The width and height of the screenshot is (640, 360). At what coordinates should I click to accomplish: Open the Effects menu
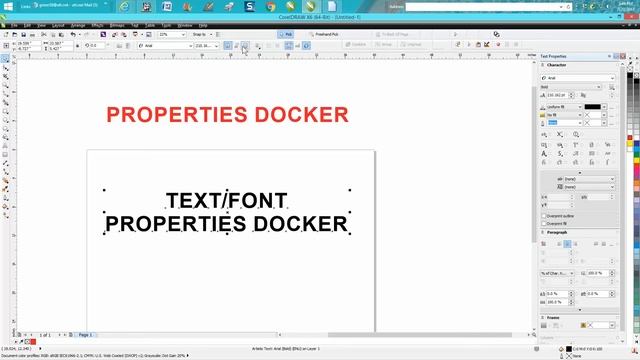pyautogui.click(x=97, y=25)
